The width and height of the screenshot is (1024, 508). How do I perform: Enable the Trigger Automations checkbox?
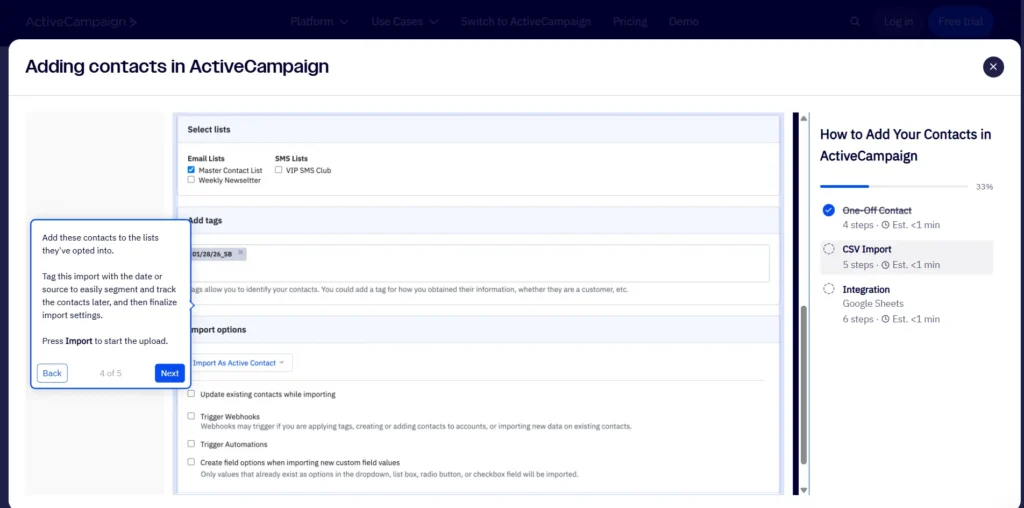pos(191,443)
